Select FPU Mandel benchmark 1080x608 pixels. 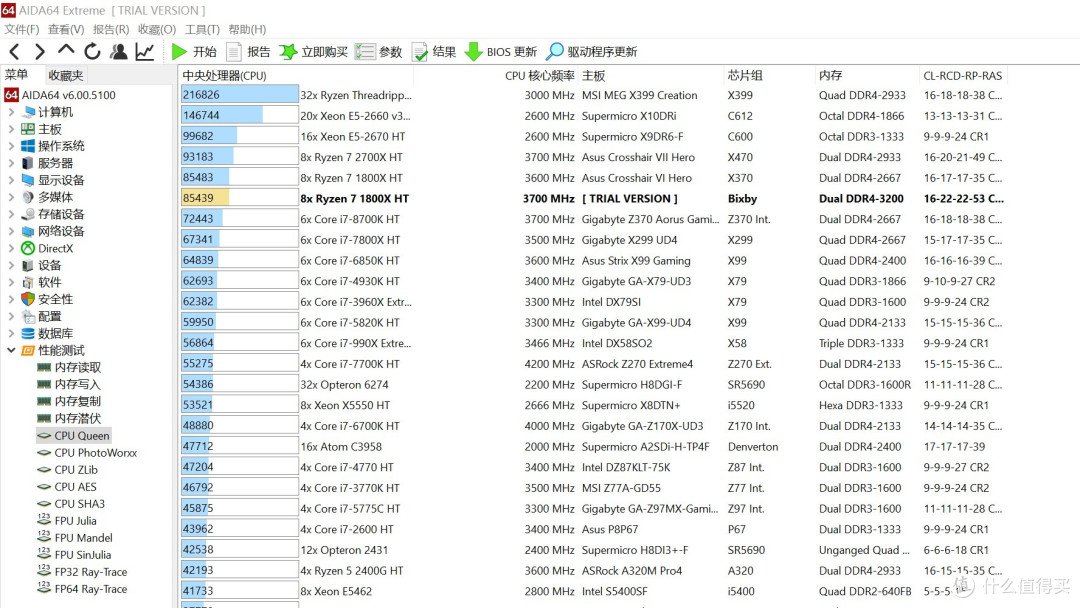click(75, 538)
